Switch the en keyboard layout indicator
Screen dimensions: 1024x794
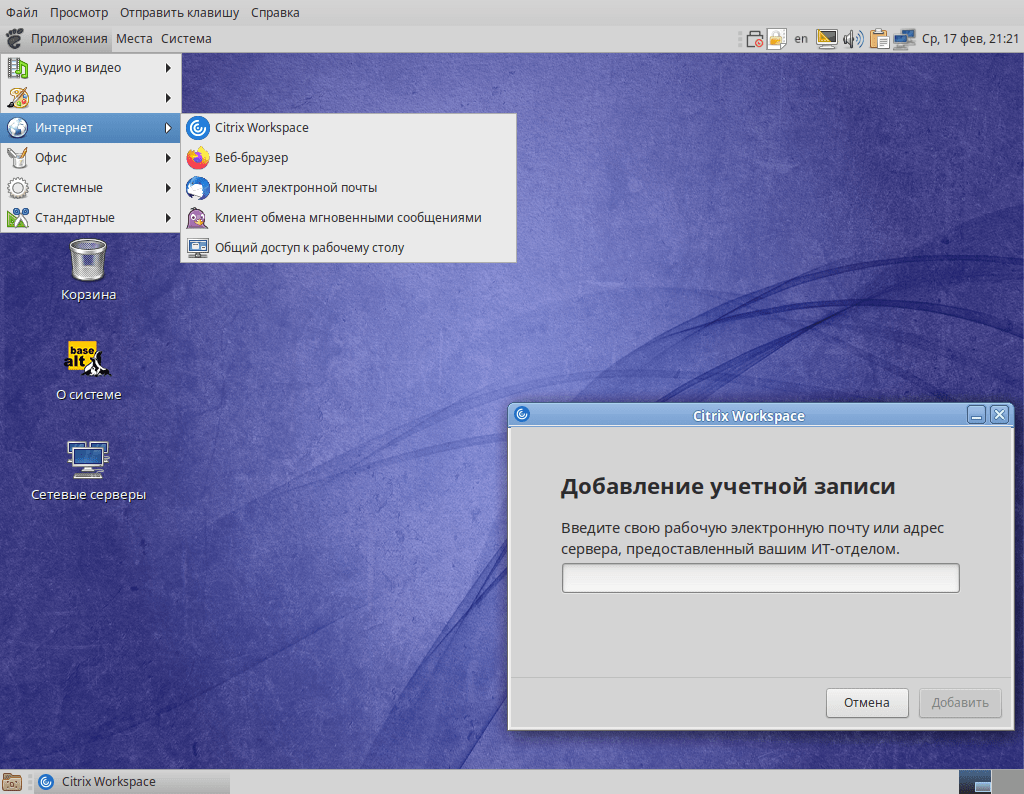tap(801, 38)
